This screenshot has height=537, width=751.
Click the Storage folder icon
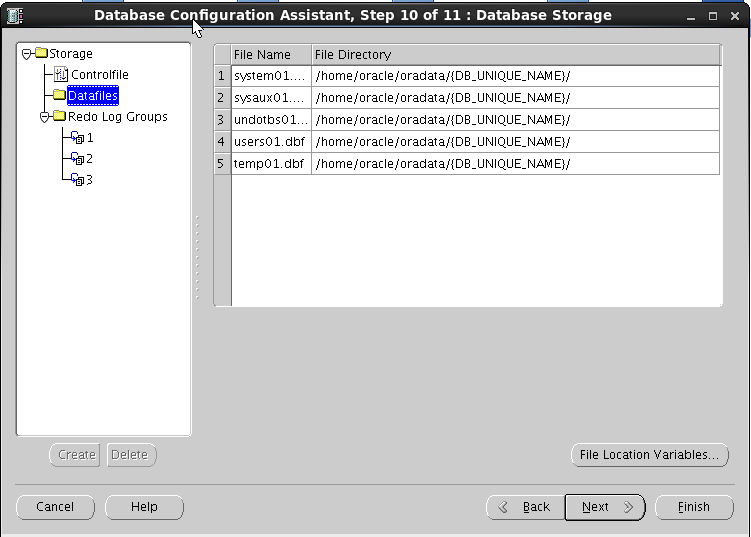click(42, 53)
